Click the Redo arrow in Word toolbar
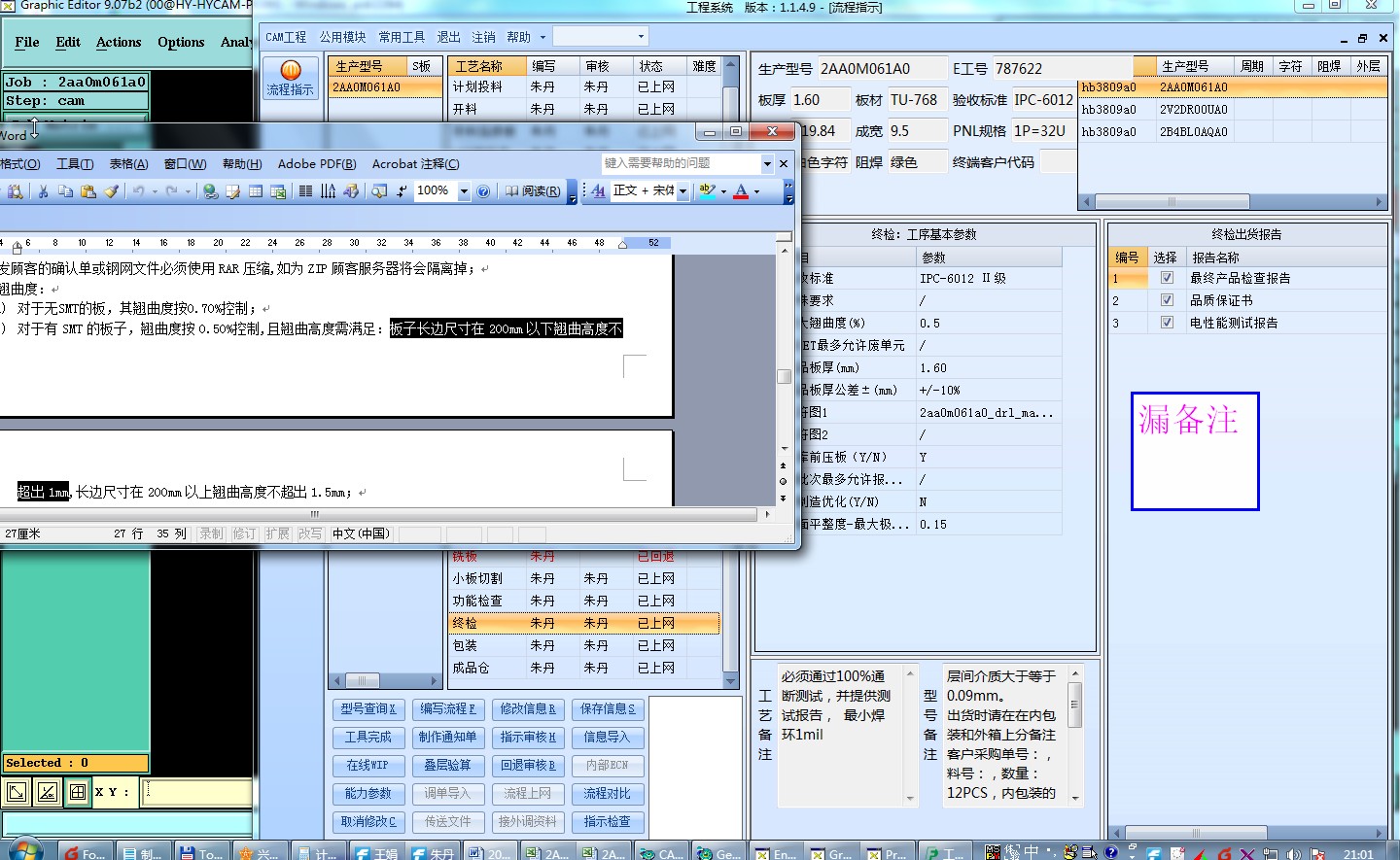This screenshot has width=1400, height=860. pos(171,191)
